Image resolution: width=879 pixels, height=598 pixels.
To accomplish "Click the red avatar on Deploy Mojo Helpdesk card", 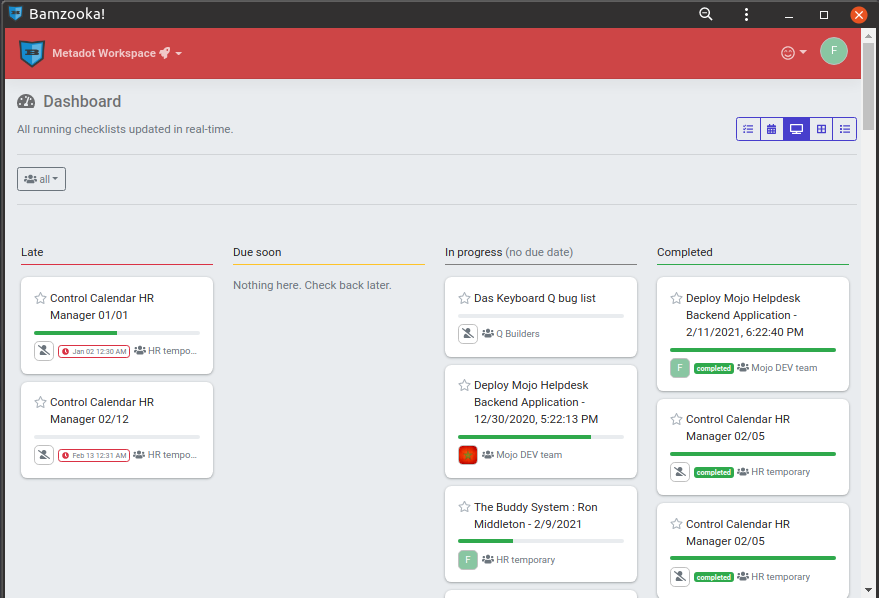I will [467, 454].
